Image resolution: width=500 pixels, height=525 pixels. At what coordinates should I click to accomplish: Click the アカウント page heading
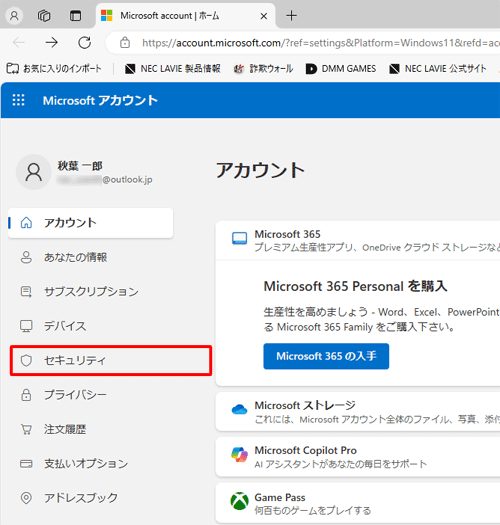click(260, 170)
